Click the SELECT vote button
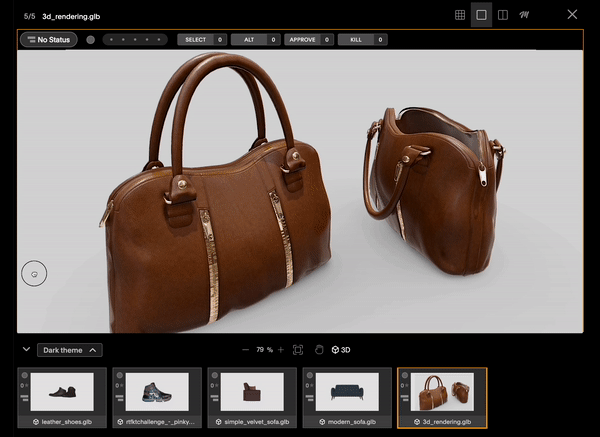Screen dimensions: 600x437 pyautogui.click(x=202, y=39)
